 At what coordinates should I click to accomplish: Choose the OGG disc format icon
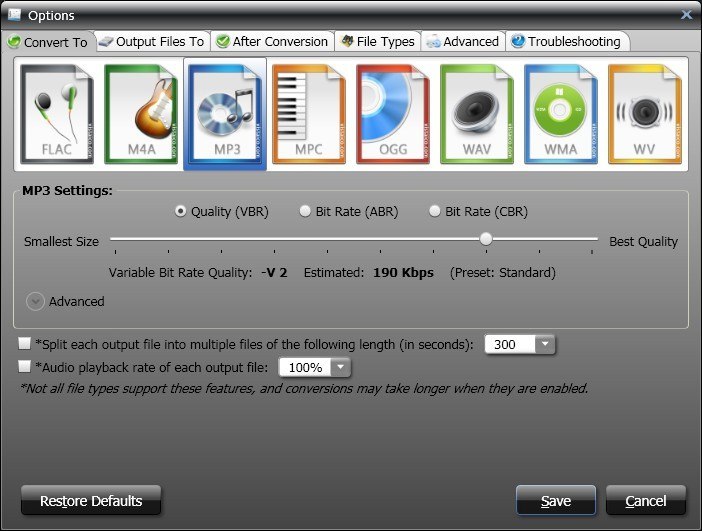click(x=393, y=114)
